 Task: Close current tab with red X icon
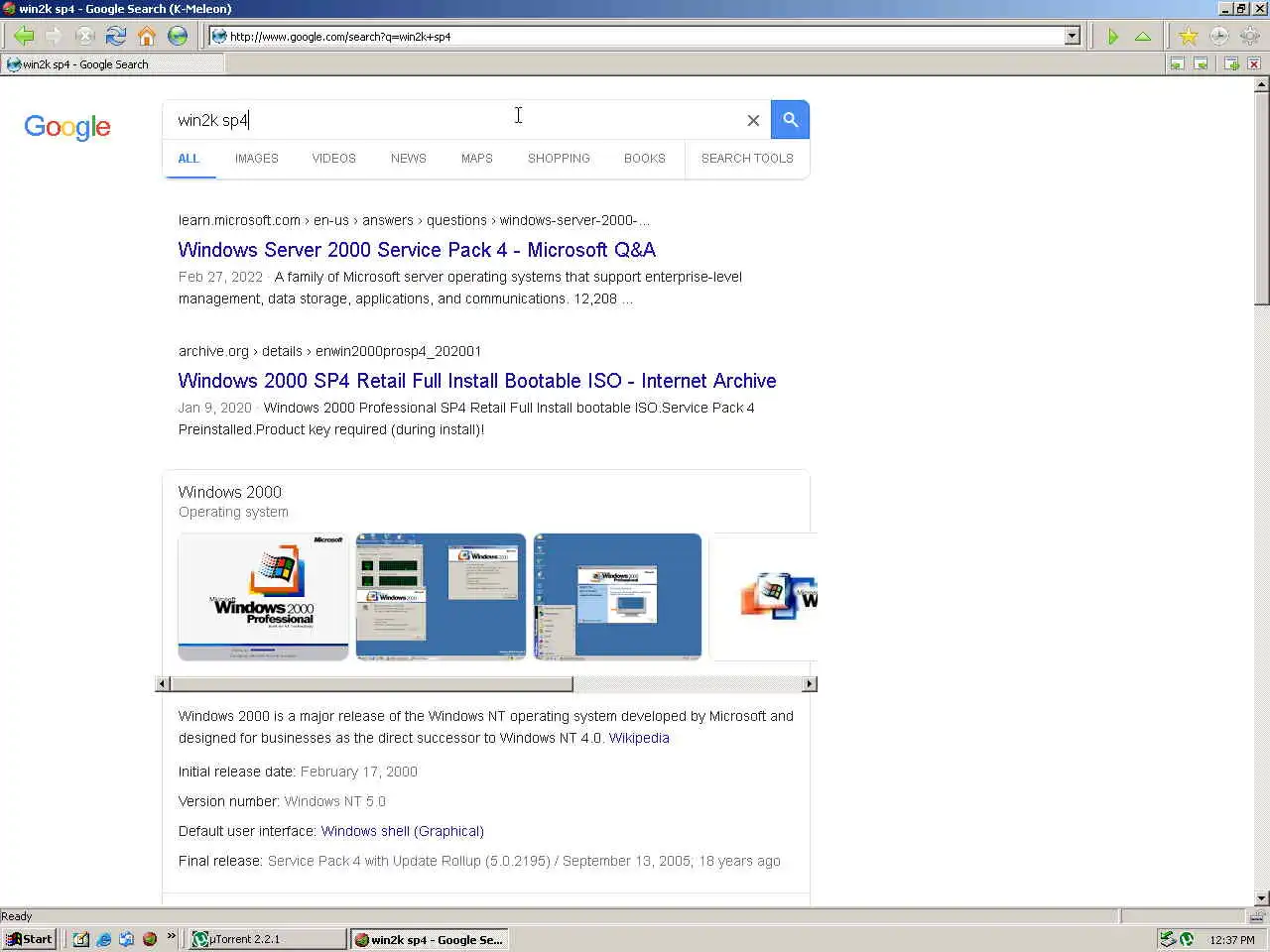point(1254,64)
